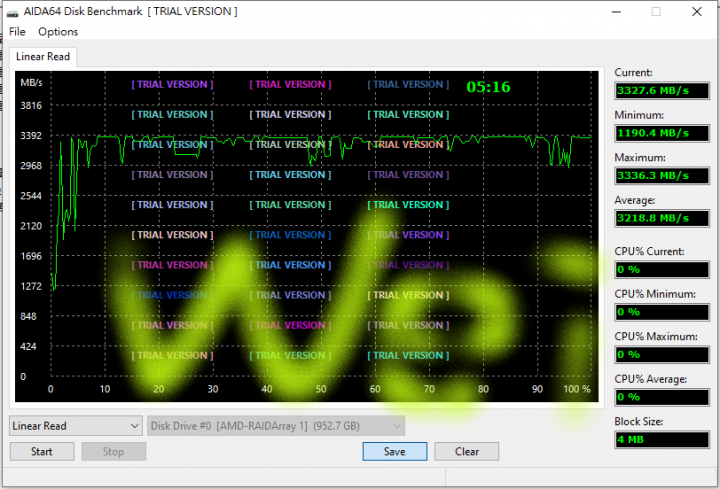Click the Clear button
This screenshot has height=489, width=720.
(x=467, y=451)
